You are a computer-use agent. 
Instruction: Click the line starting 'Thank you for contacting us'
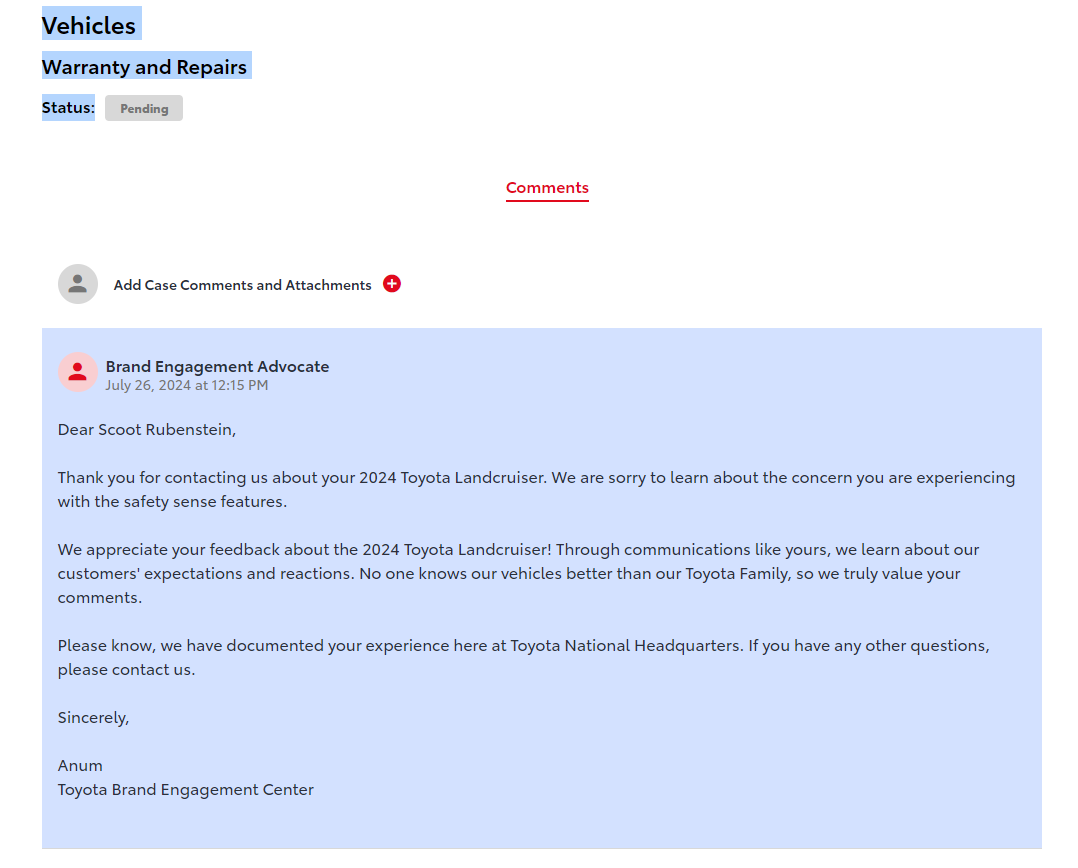[x=536, y=478]
